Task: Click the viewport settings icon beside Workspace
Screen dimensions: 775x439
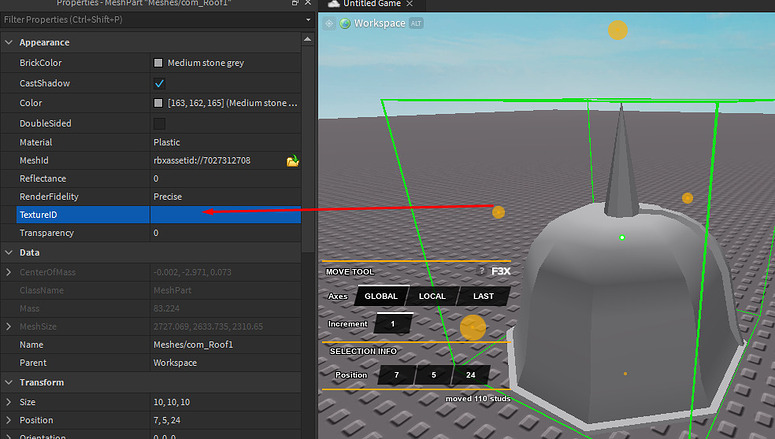Action: click(x=329, y=23)
